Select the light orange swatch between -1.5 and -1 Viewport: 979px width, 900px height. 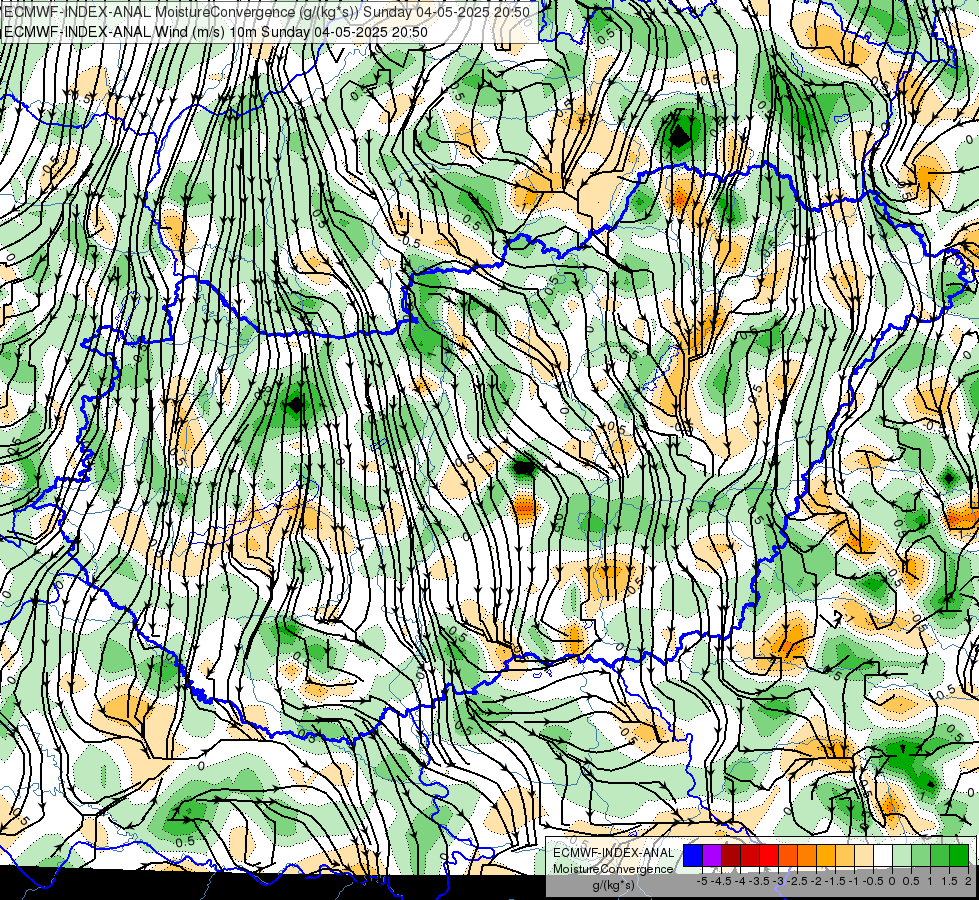point(845,855)
